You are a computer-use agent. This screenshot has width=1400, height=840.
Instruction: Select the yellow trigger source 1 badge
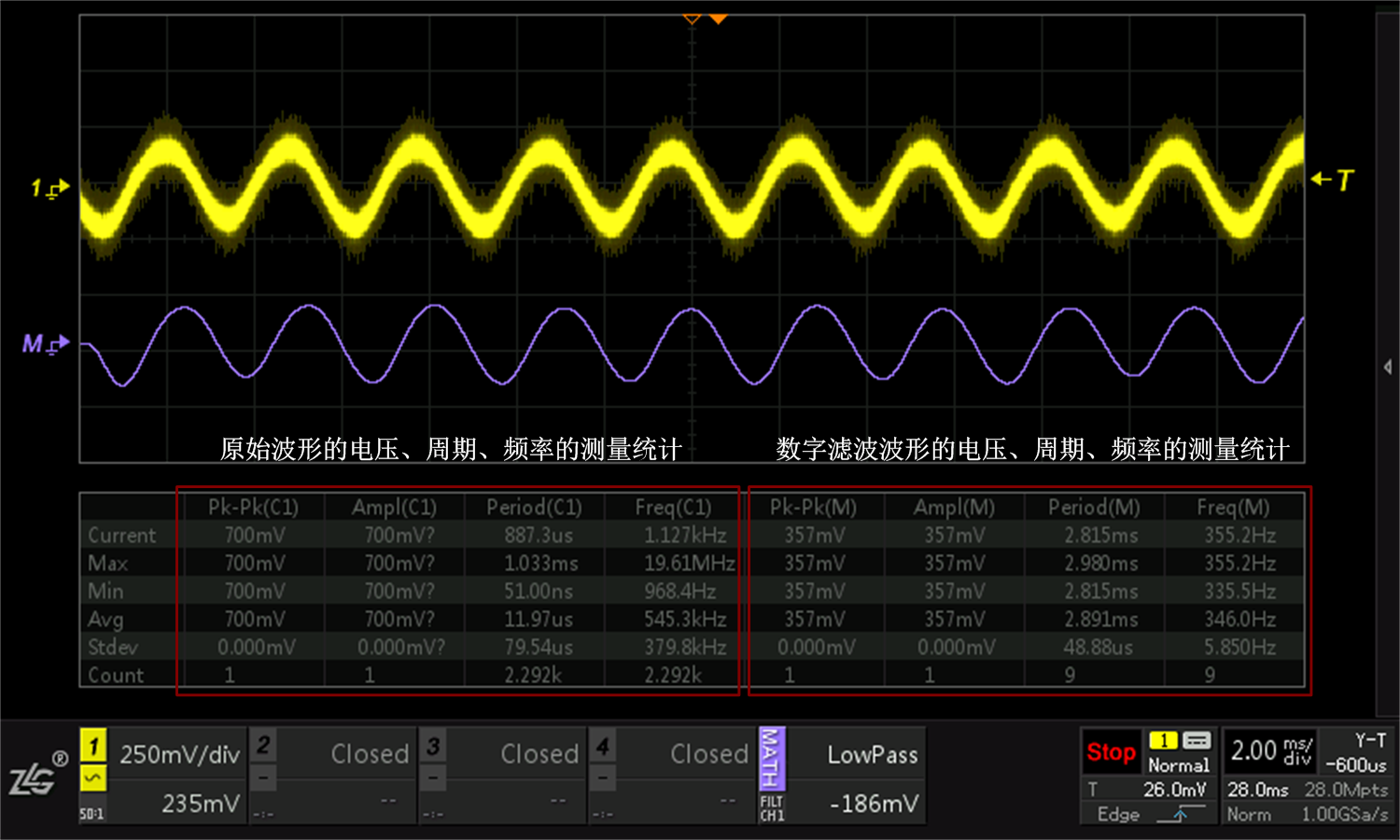pos(1163,740)
